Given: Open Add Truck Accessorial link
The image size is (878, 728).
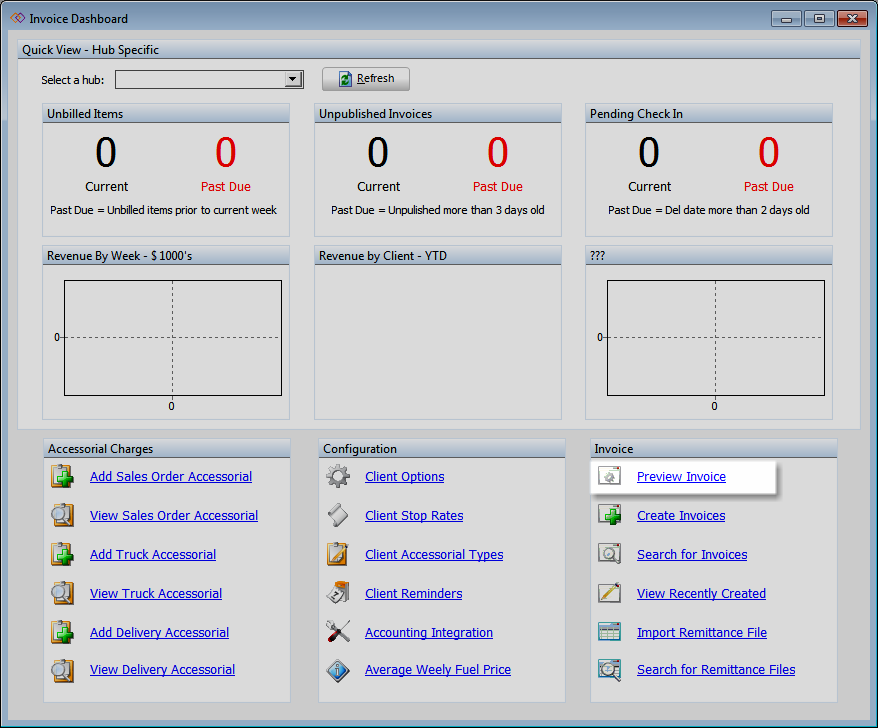Looking at the screenshot, I should 153,554.
